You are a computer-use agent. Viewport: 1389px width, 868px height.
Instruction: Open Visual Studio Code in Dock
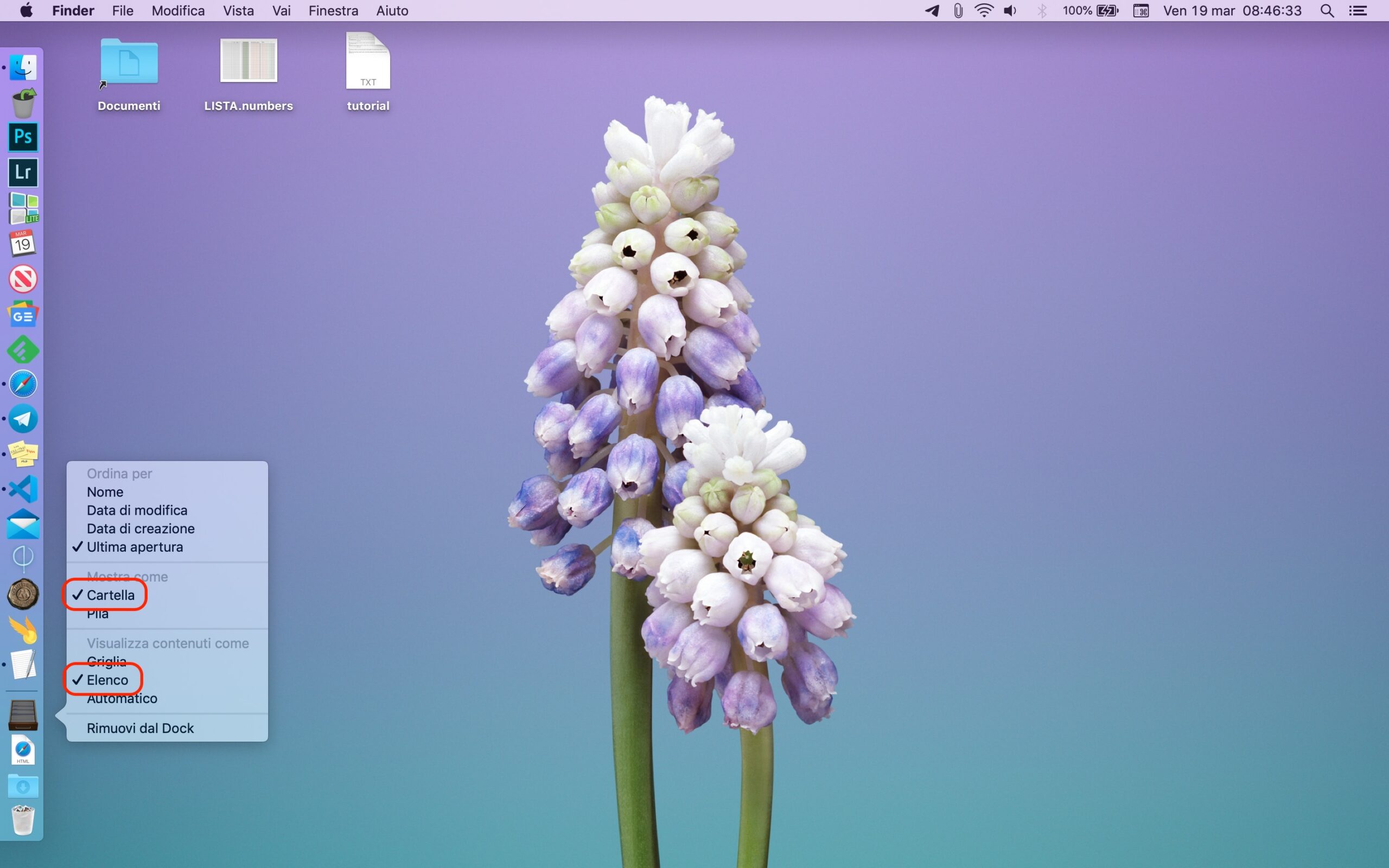23,489
